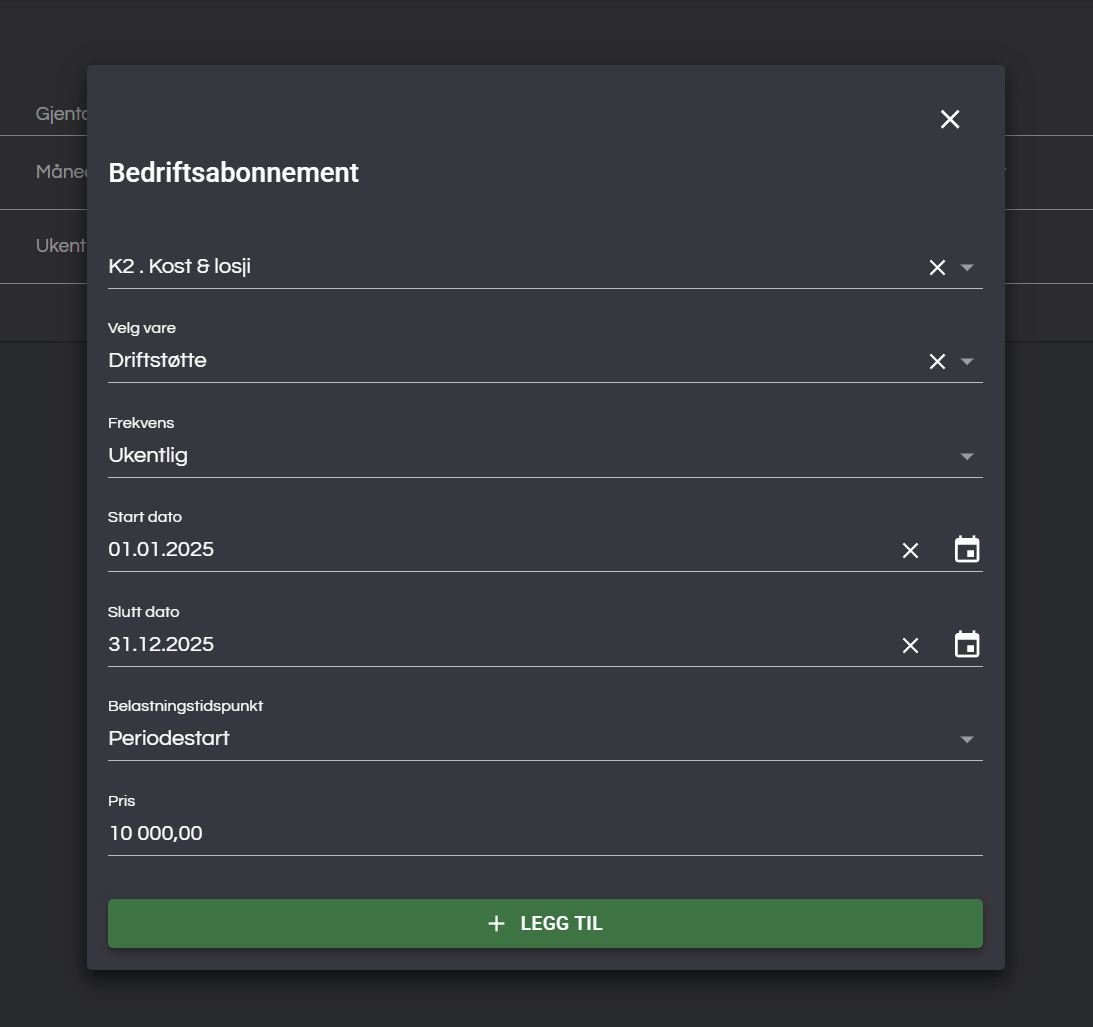
Task: Click the K2 . Kost & losji text
Action: coord(179,267)
